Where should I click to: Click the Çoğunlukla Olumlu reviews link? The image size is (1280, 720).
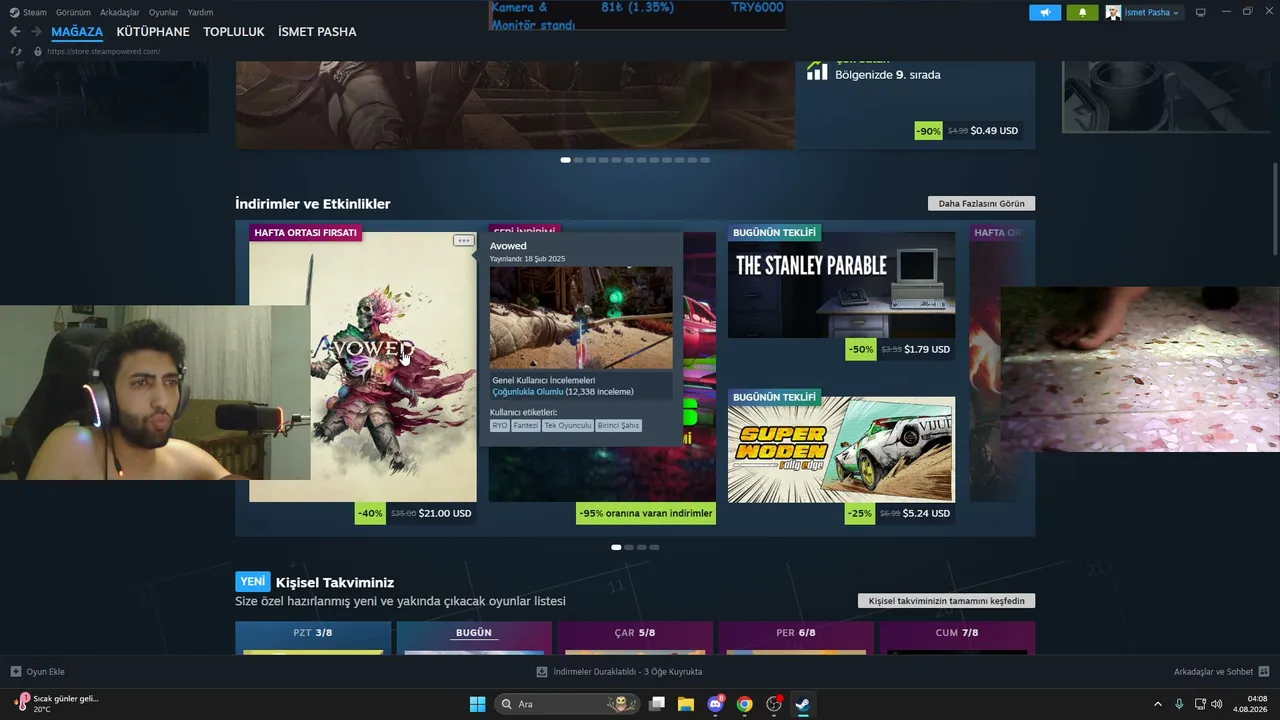click(528, 392)
